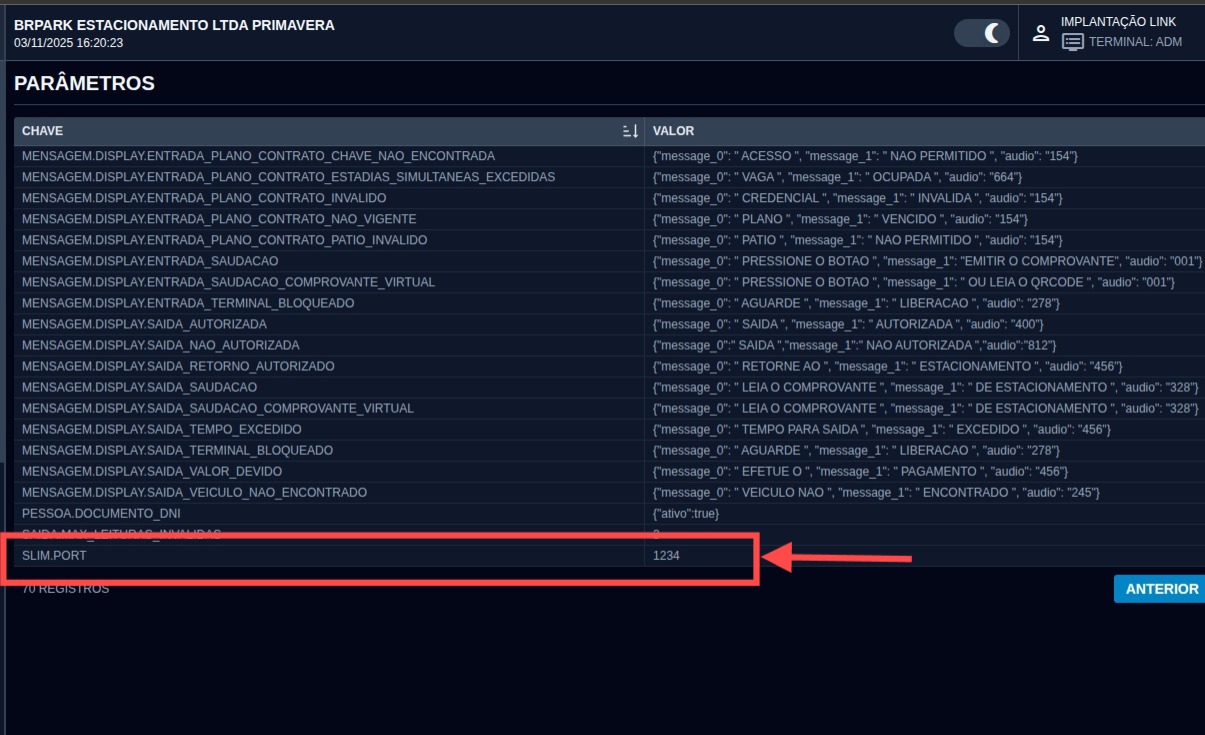Click the terminal monitor icon

[x=1073, y=42]
